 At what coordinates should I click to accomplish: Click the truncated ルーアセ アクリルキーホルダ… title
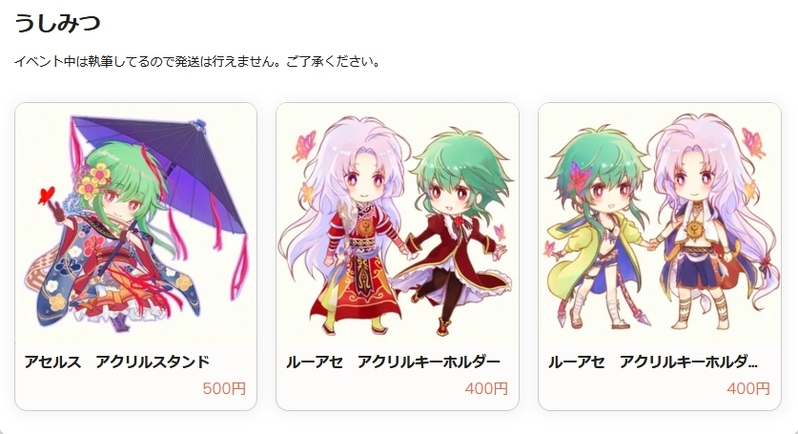coord(653,362)
